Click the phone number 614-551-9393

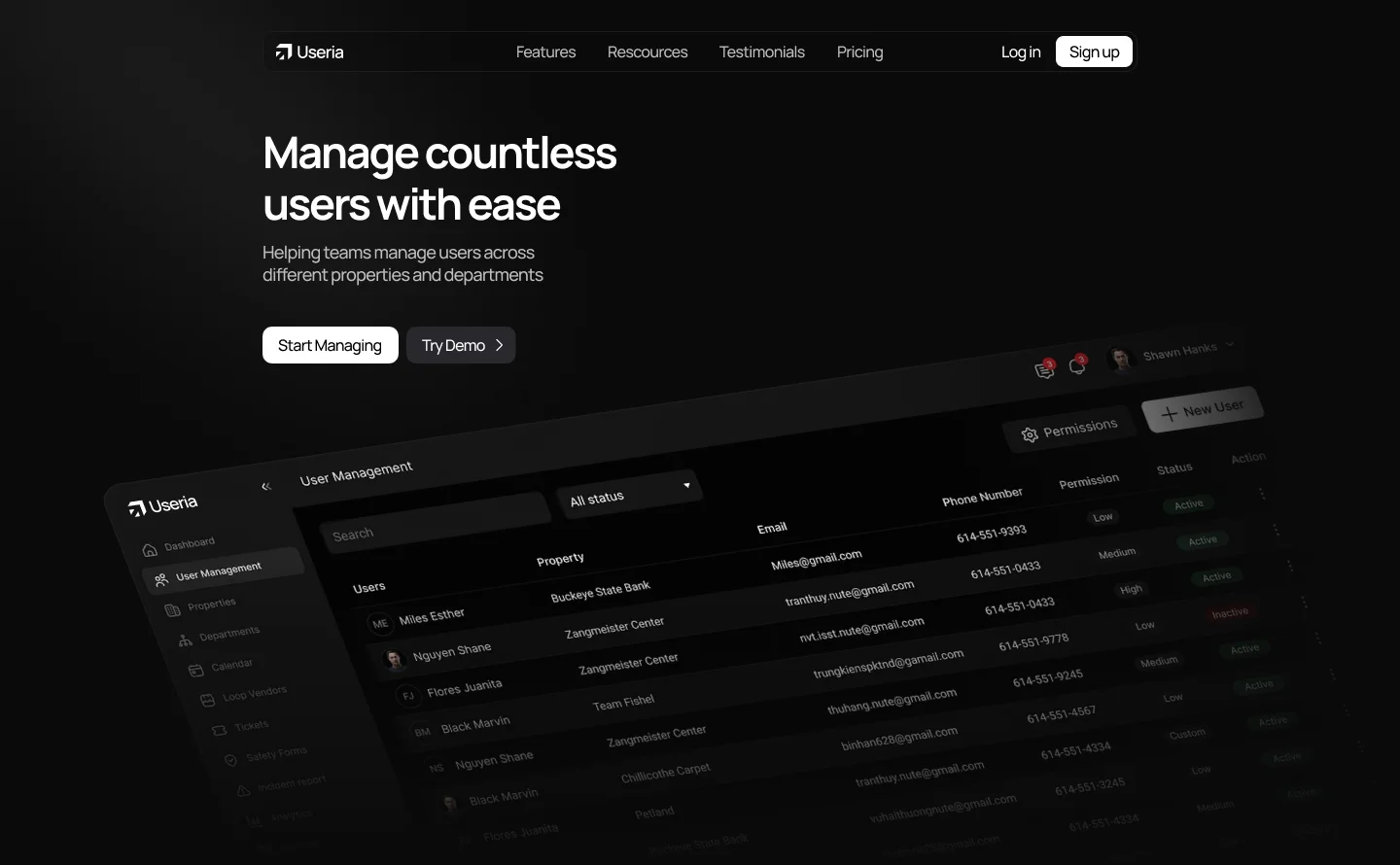tap(992, 534)
